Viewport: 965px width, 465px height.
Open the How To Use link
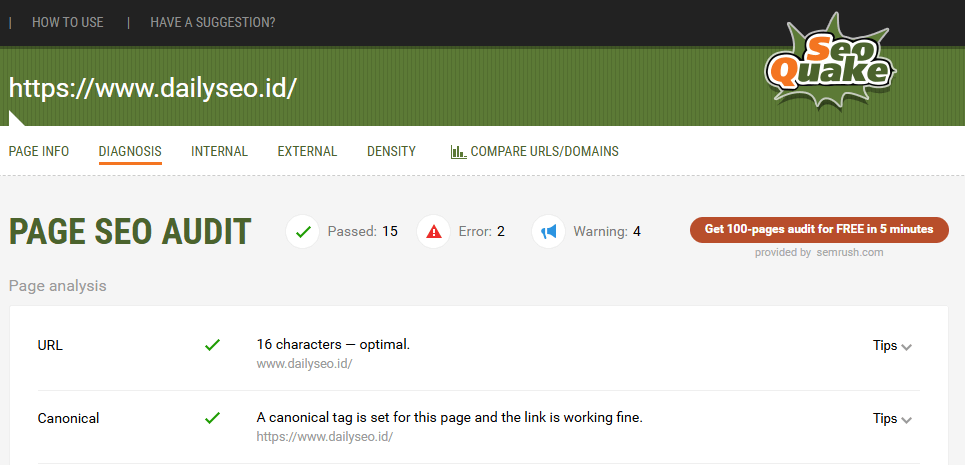68,23
